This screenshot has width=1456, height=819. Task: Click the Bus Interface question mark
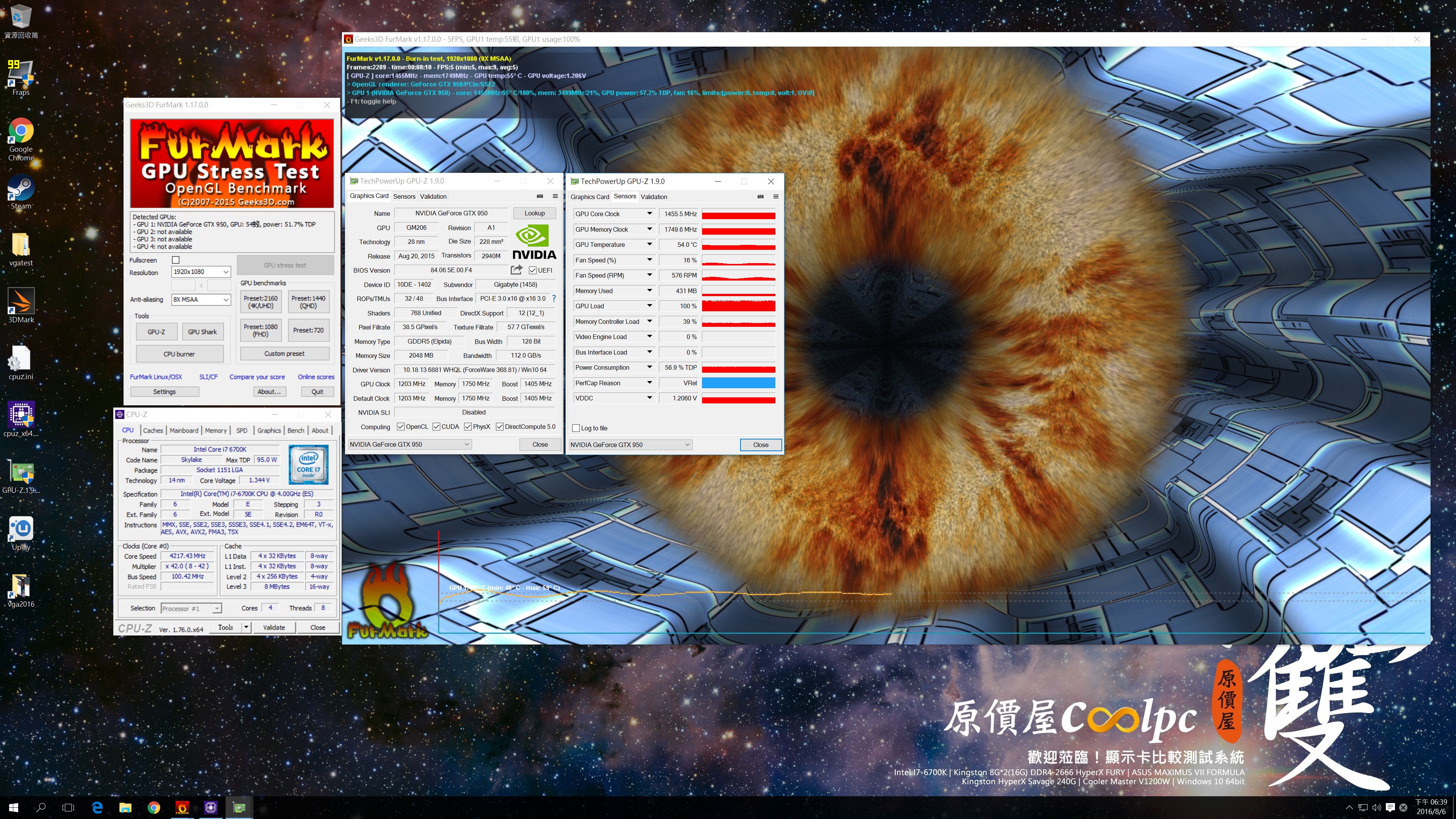(554, 298)
